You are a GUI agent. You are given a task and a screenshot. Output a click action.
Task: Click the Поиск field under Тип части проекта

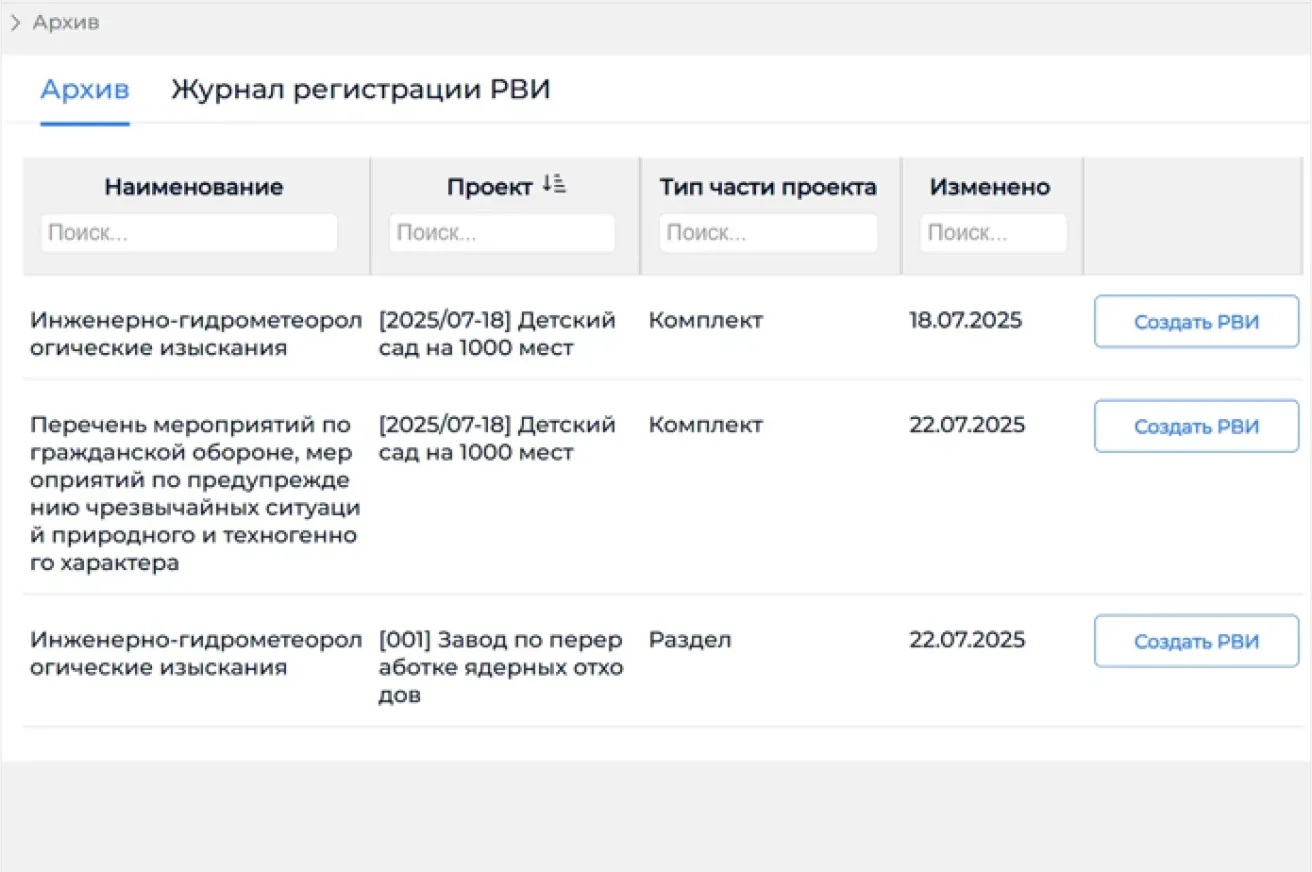(768, 232)
